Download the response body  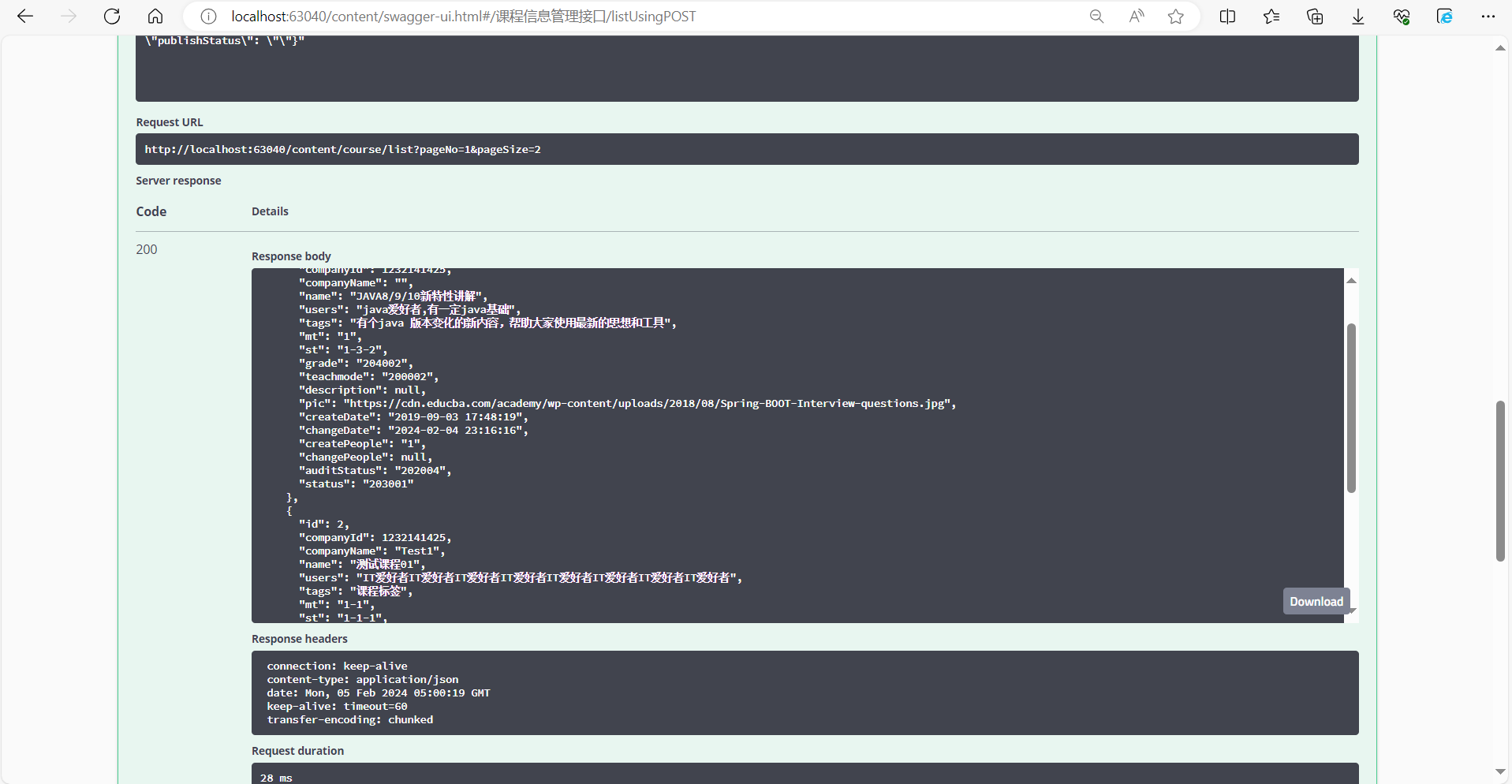click(x=1316, y=601)
